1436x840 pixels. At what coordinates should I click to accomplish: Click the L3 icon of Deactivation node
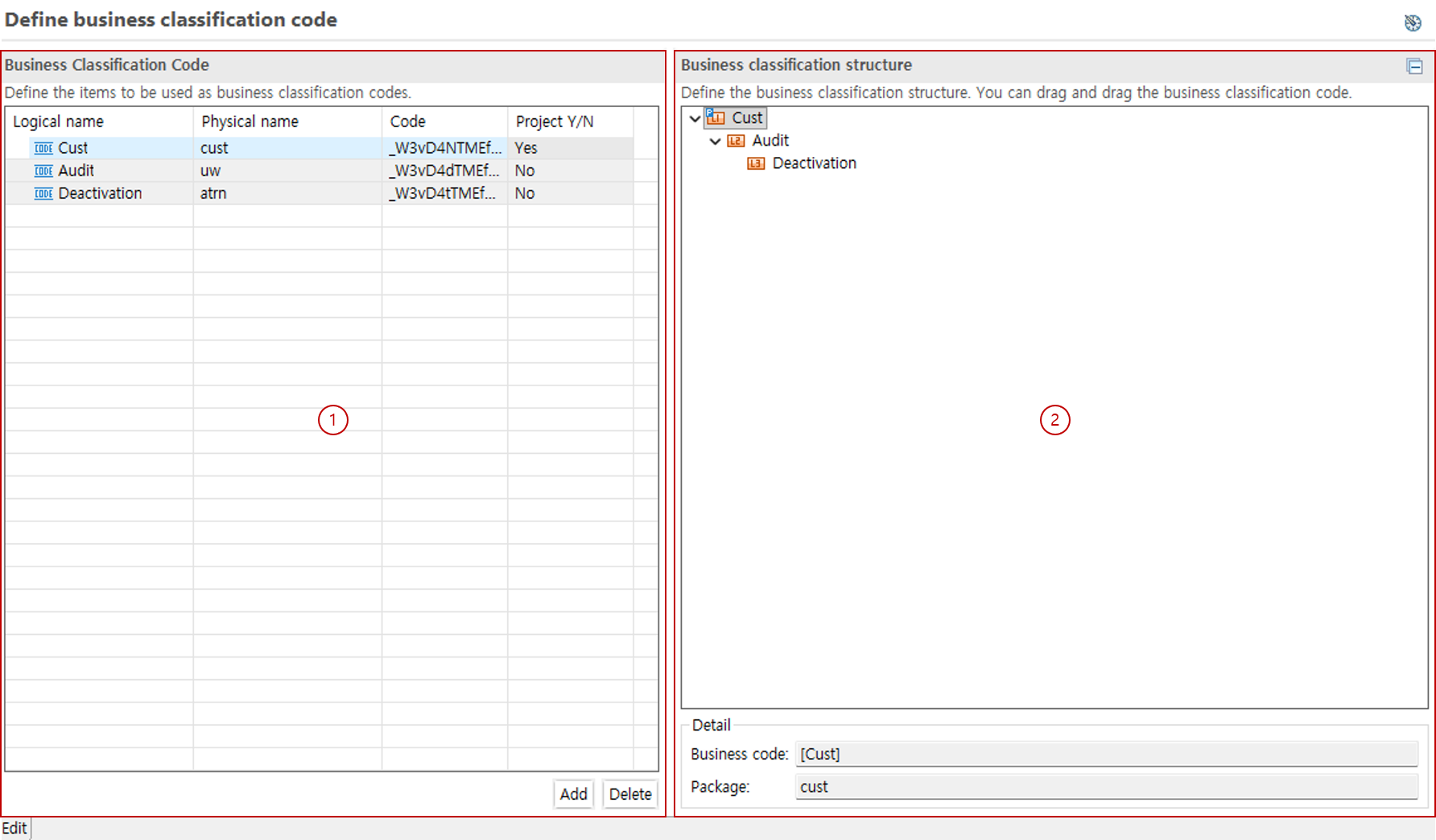point(756,163)
